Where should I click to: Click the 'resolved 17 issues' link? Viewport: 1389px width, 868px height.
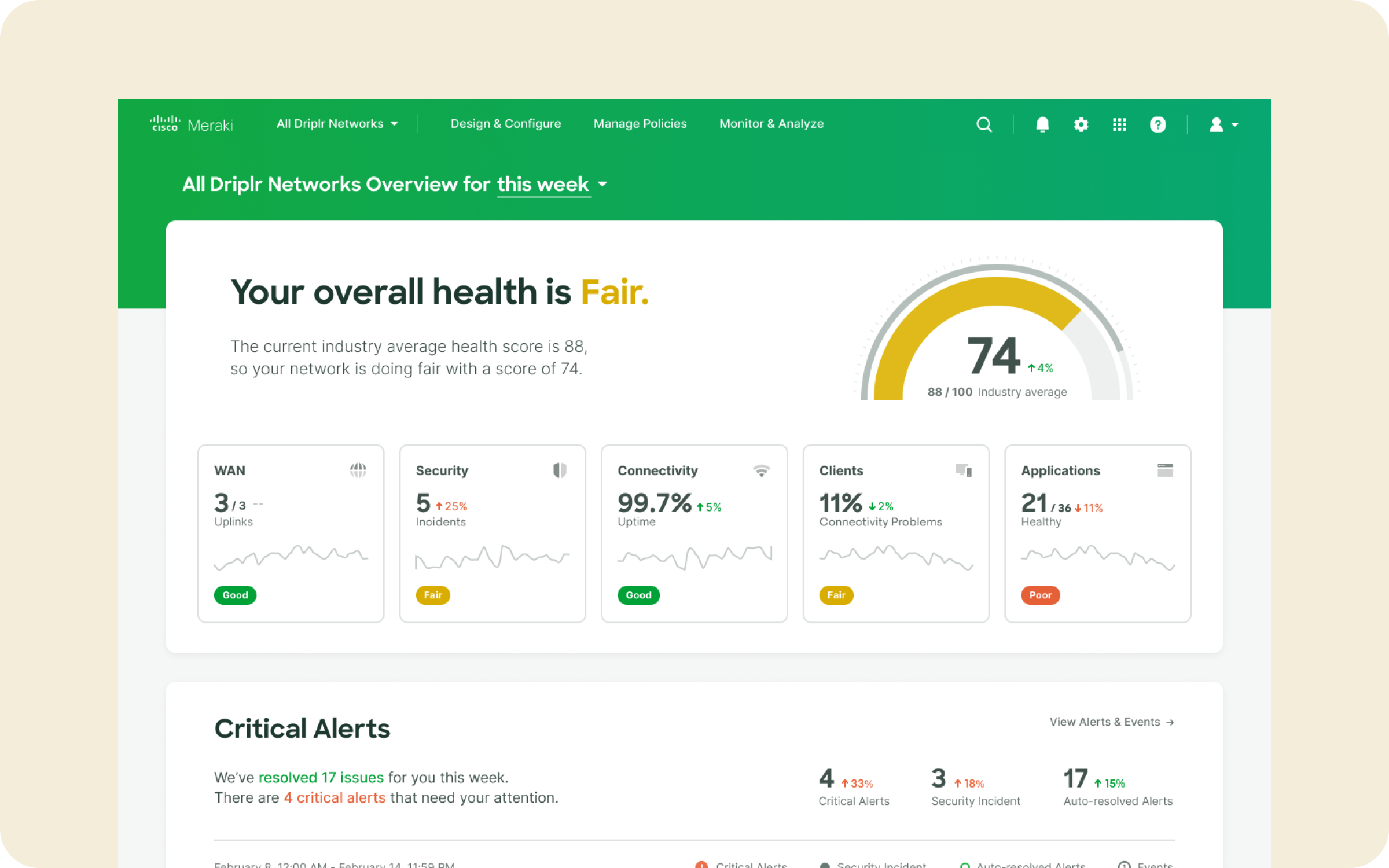(x=321, y=777)
